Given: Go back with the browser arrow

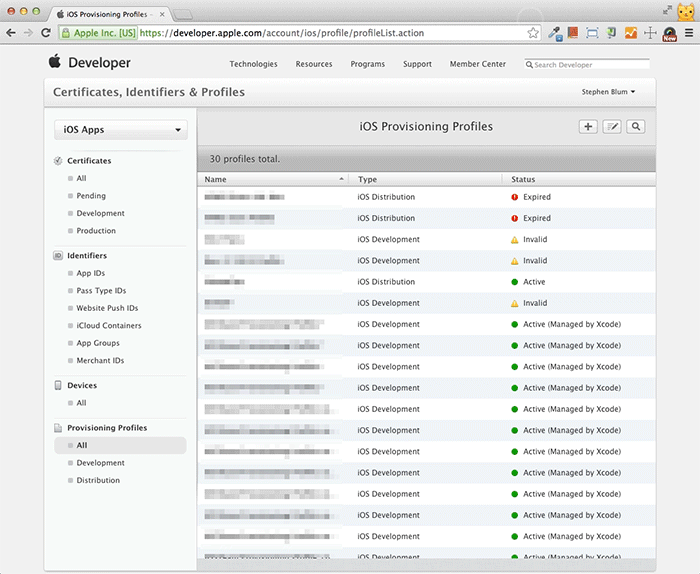Looking at the screenshot, I should [x=11, y=33].
